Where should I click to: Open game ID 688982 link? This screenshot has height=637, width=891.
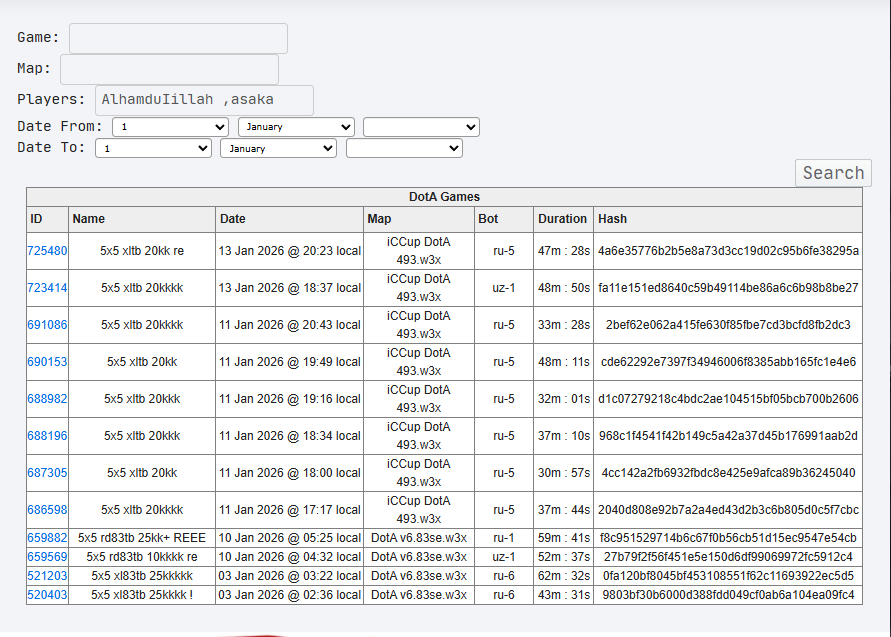point(47,398)
